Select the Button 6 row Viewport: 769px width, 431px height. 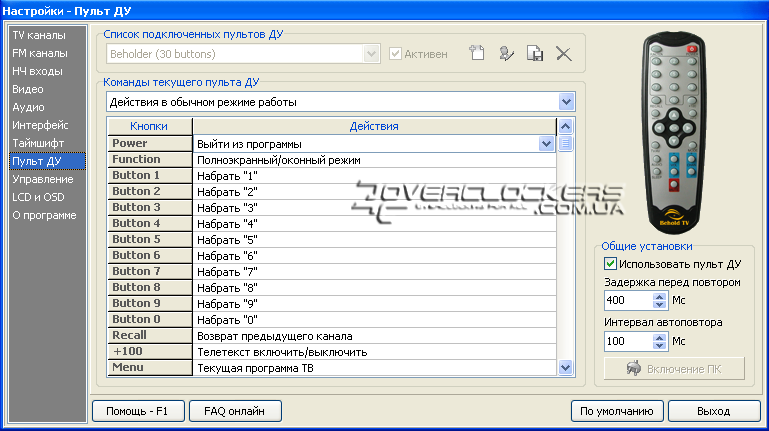(x=150, y=255)
